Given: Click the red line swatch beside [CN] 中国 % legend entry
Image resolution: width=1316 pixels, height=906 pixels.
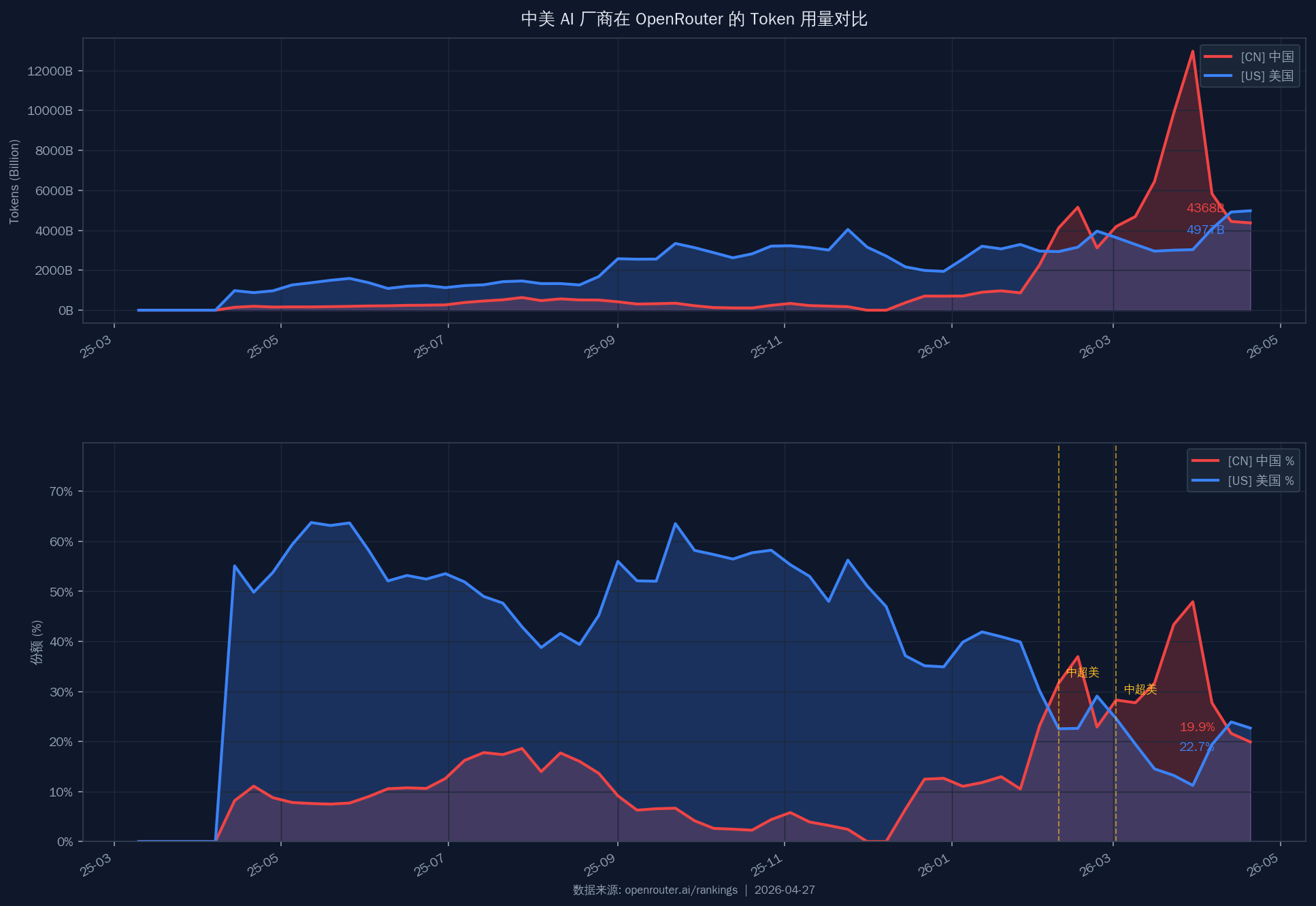Looking at the screenshot, I should click(1205, 461).
